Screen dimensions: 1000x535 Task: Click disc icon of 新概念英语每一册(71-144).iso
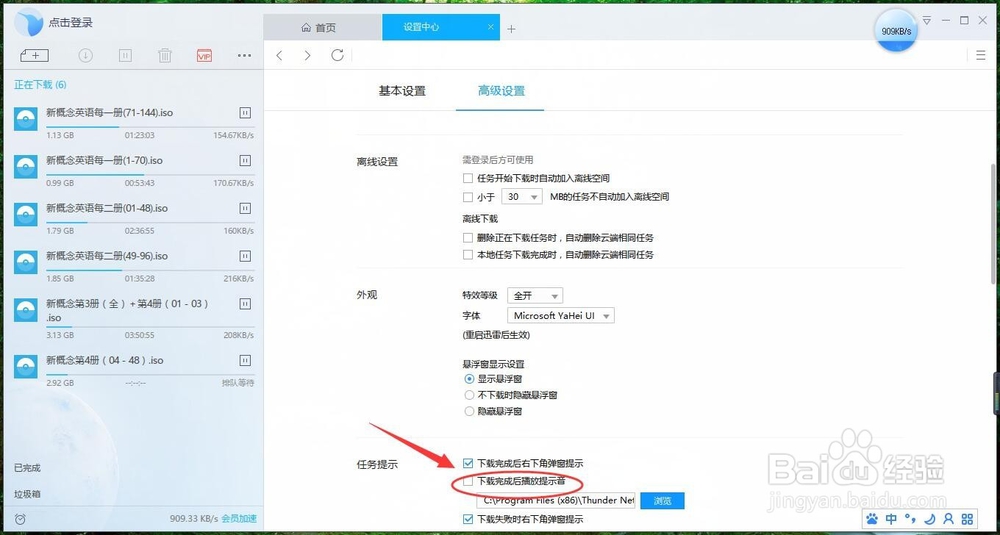pyautogui.click(x=26, y=119)
